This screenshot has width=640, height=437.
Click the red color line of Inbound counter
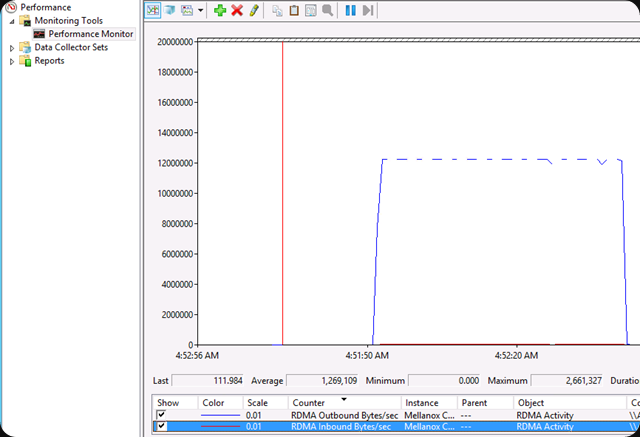pos(220,426)
